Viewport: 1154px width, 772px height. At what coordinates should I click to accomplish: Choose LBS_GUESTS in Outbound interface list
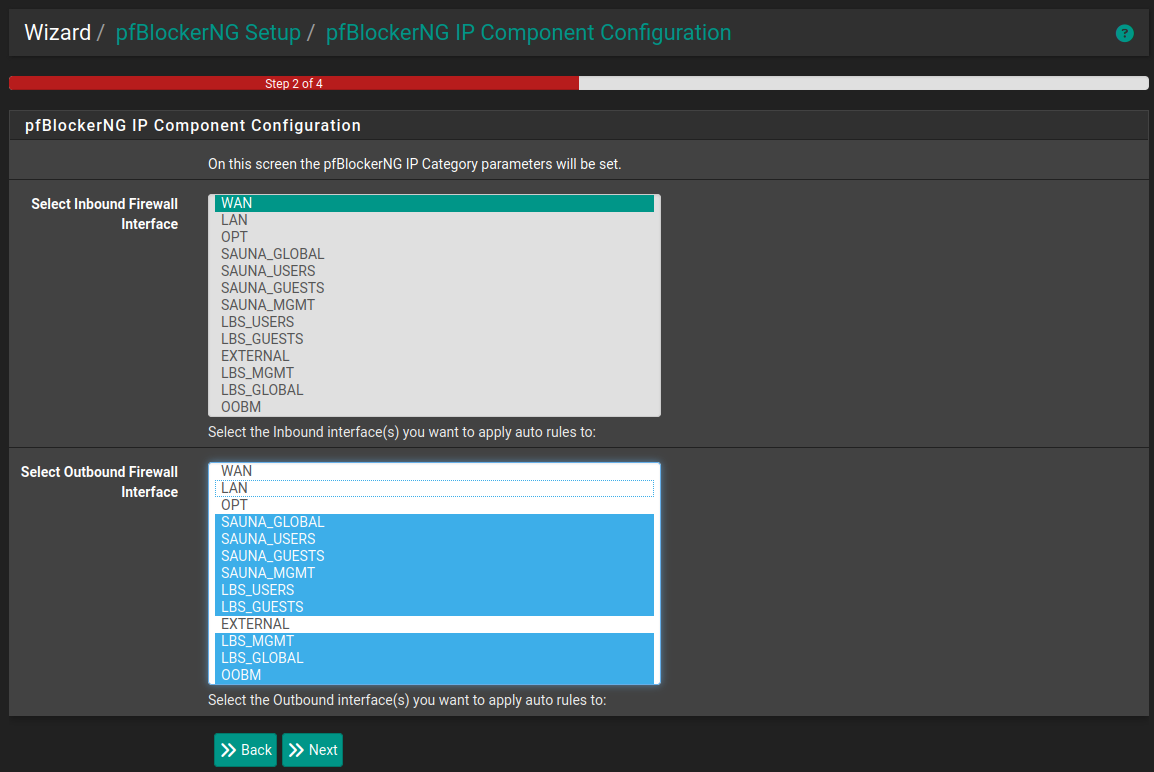(434, 606)
